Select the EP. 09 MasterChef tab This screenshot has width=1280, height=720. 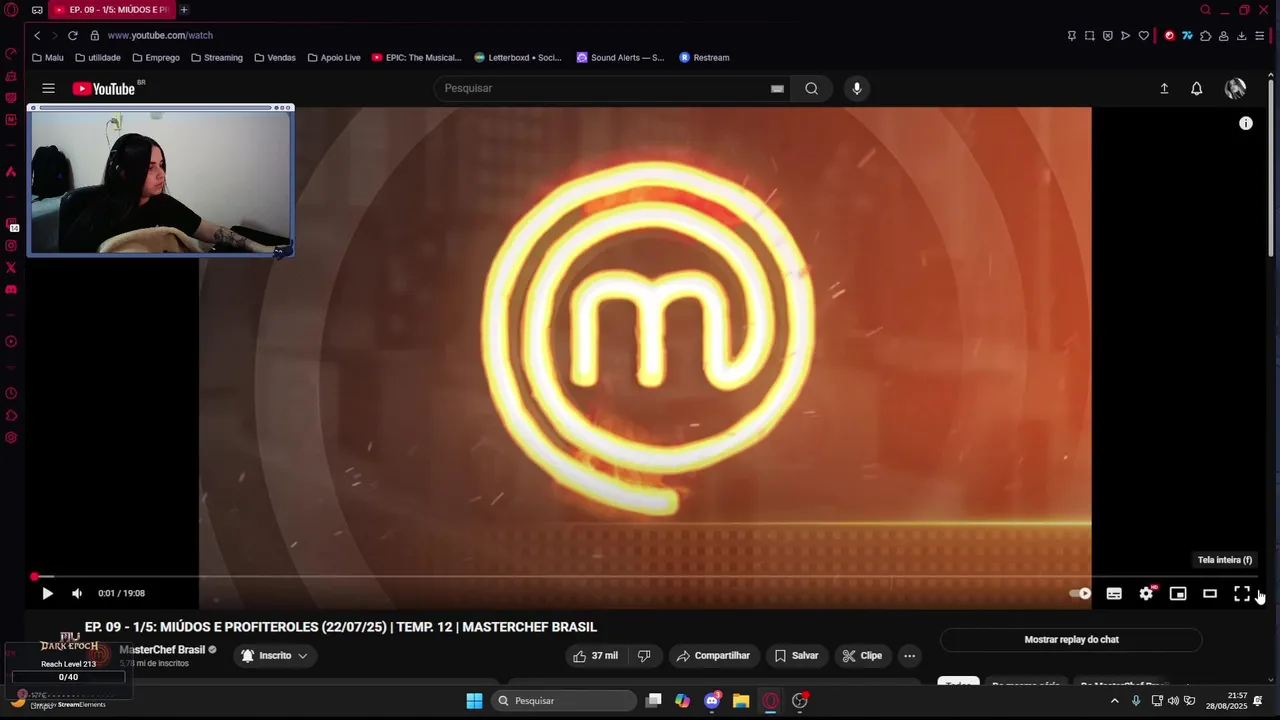tap(110, 10)
